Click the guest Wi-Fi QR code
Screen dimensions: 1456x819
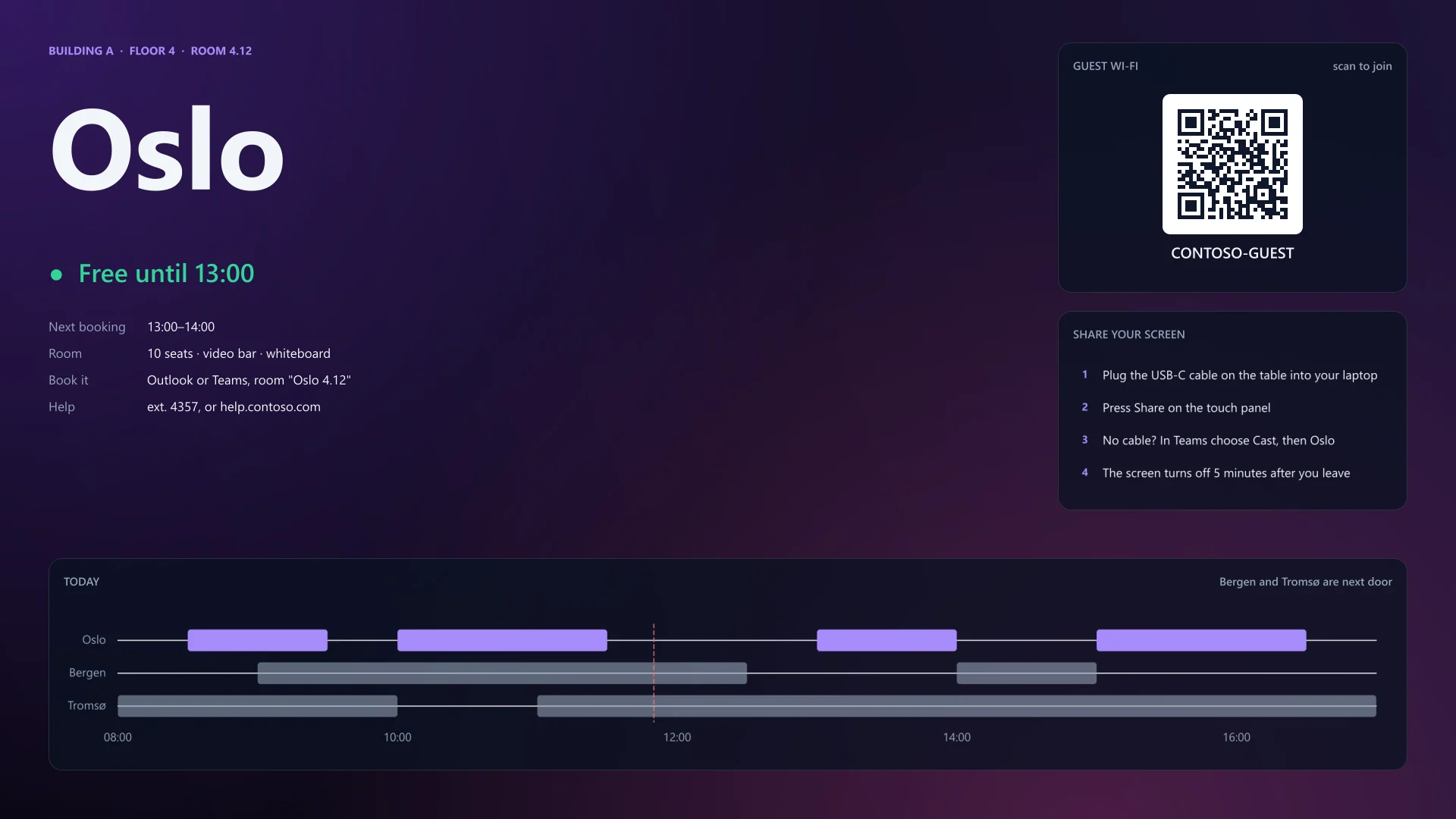(x=1232, y=164)
